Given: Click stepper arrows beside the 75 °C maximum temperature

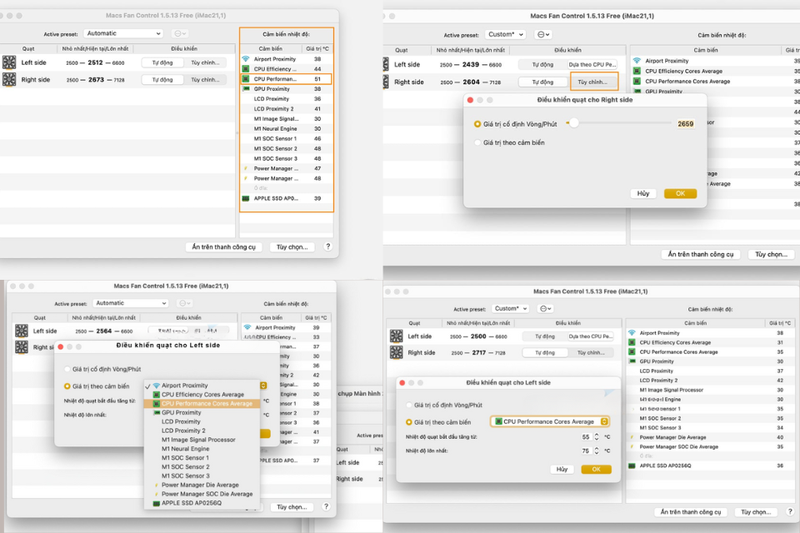Looking at the screenshot, I should [596, 451].
